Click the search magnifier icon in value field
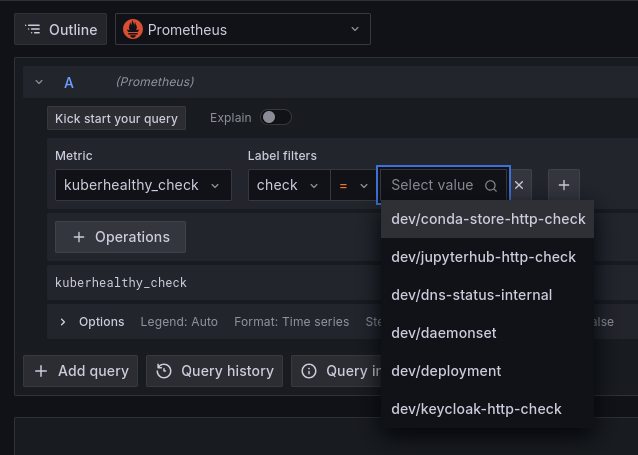The width and height of the screenshot is (638, 455). tap(491, 186)
